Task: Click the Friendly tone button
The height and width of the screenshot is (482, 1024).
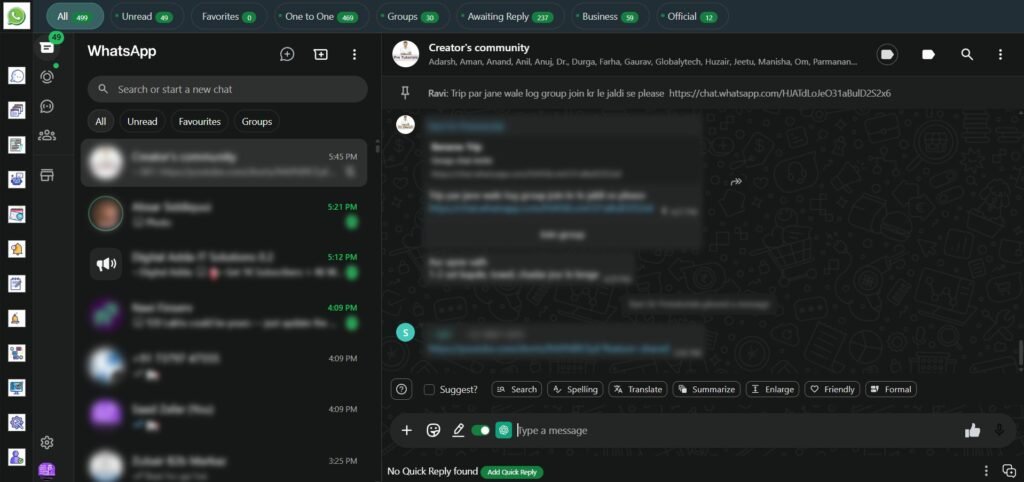Action: click(832, 389)
